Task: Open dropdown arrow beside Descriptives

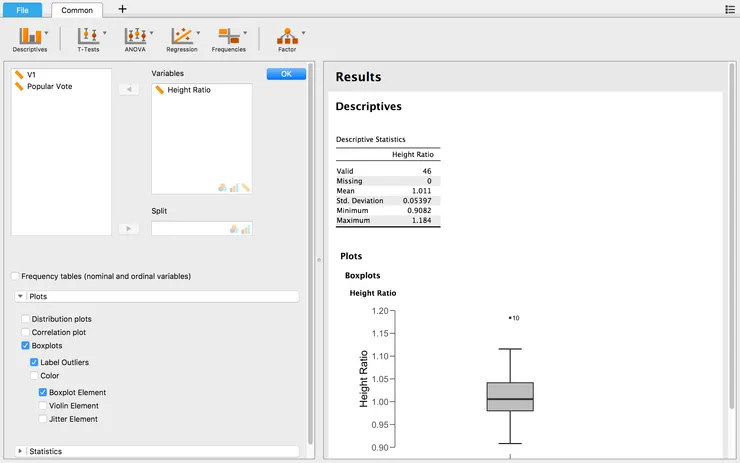Action: [46, 33]
